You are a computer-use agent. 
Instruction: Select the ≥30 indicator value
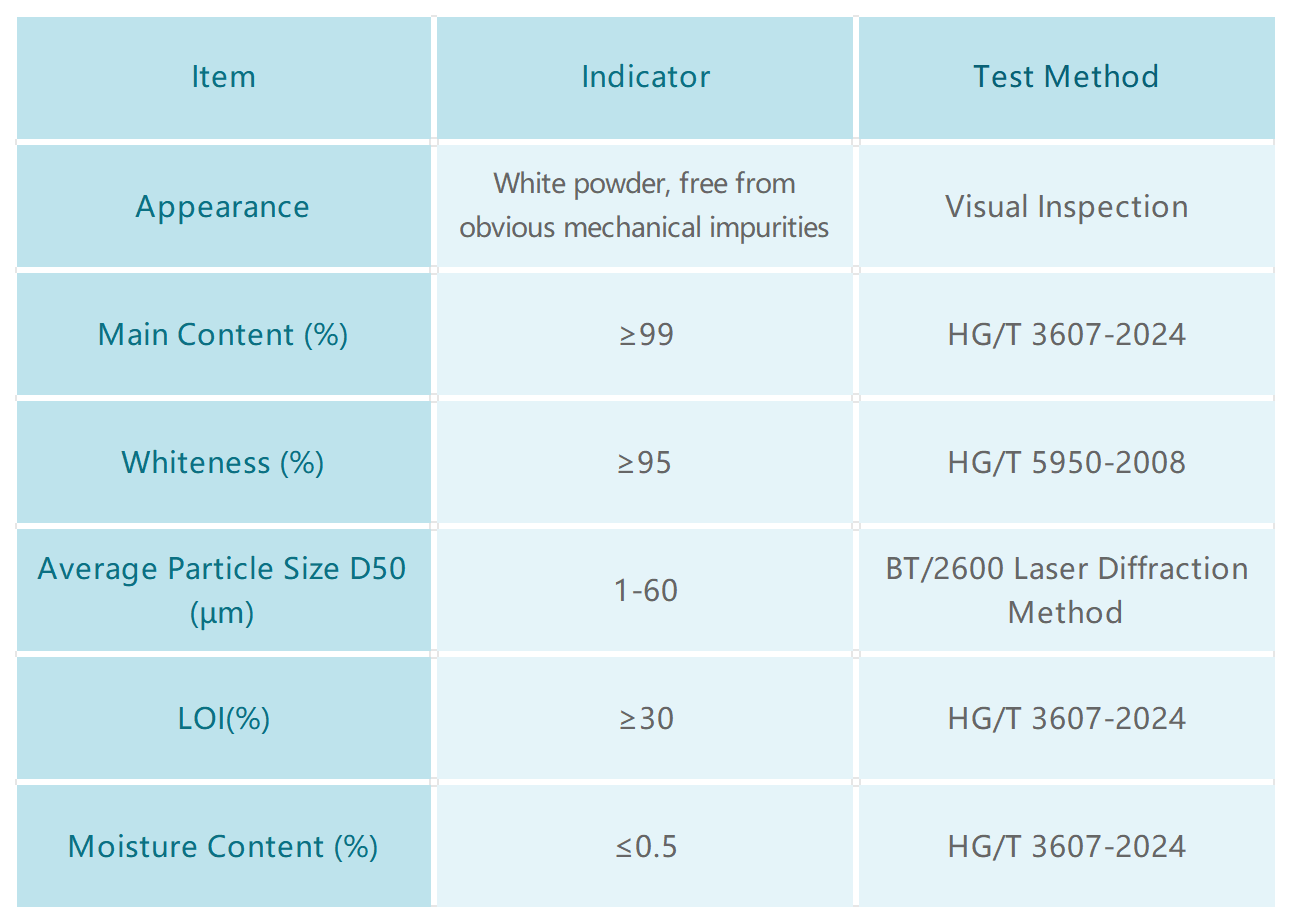point(646,718)
